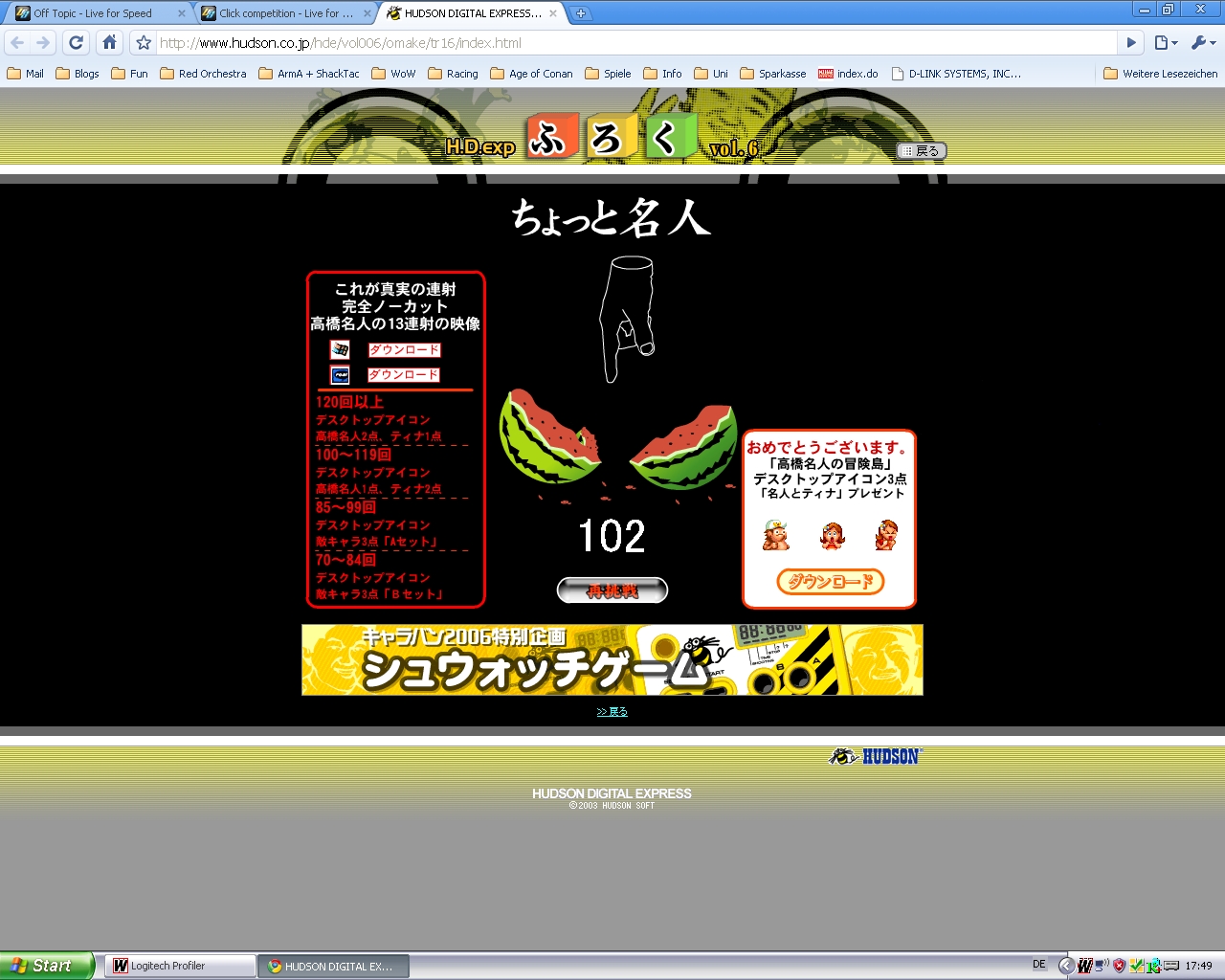1225x980 pixels.
Task: Open the Racing bookmarks folder
Action: click(x=453, y=74)
